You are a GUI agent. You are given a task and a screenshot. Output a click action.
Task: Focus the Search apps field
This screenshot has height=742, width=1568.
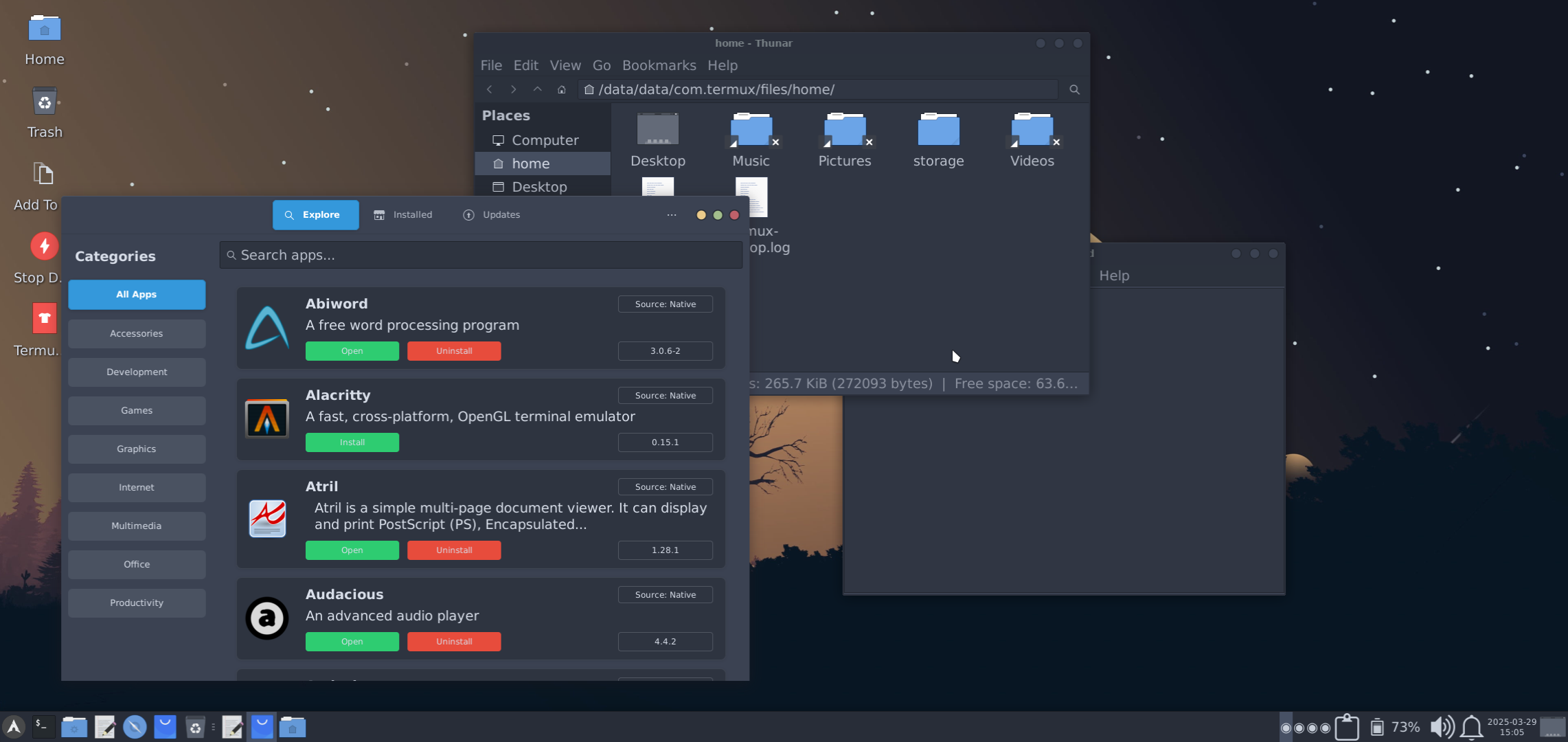pyautogui.click(x=481, y=255)
